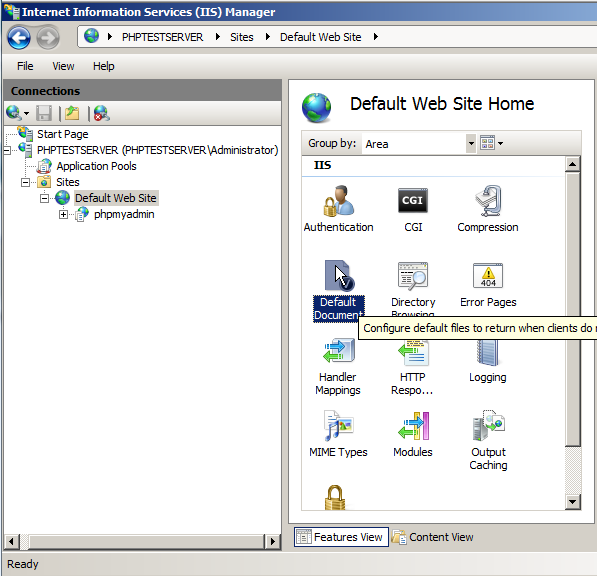Screen dimensions: 597x576
Task: Collapse the Default Web Site node
Action: pyautogui.click(x=45, y=198)
